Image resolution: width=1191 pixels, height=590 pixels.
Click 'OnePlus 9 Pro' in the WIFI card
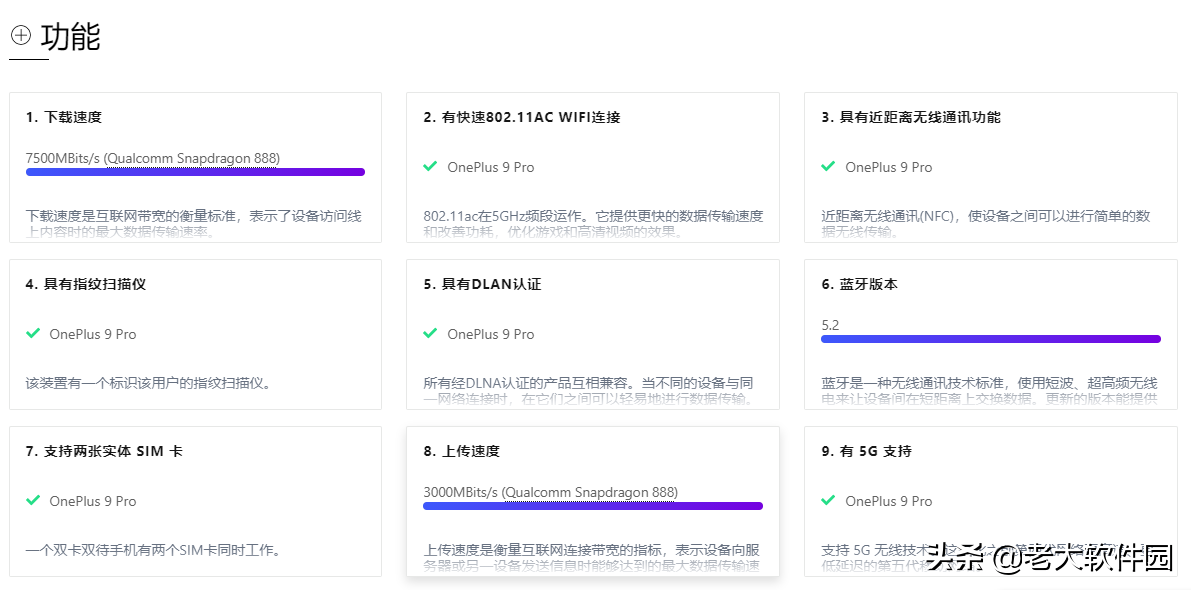[491, 167]
